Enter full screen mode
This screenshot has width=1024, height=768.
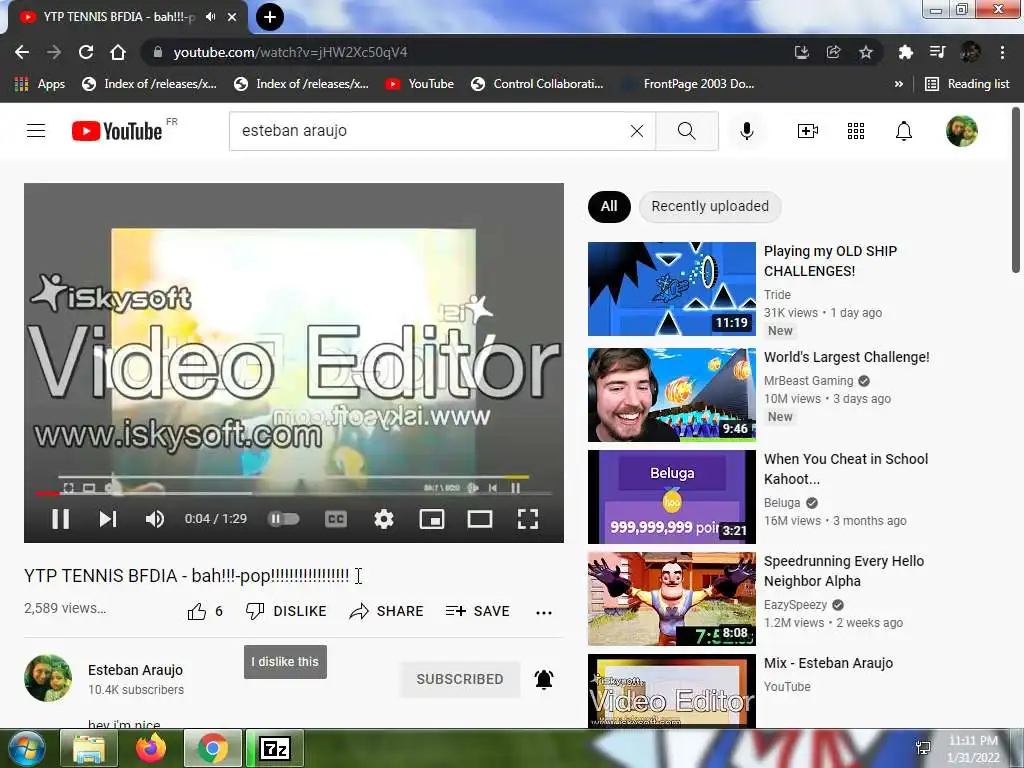pyautogui.click(x=528, y=519)
